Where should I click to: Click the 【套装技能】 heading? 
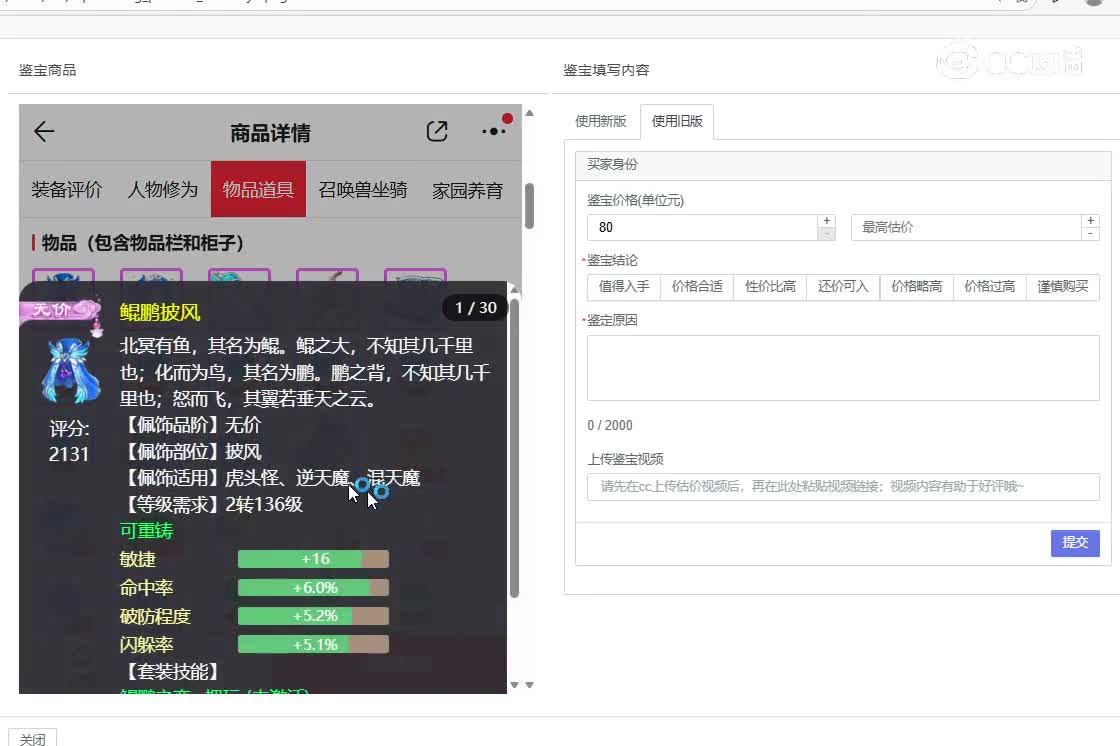171,672
